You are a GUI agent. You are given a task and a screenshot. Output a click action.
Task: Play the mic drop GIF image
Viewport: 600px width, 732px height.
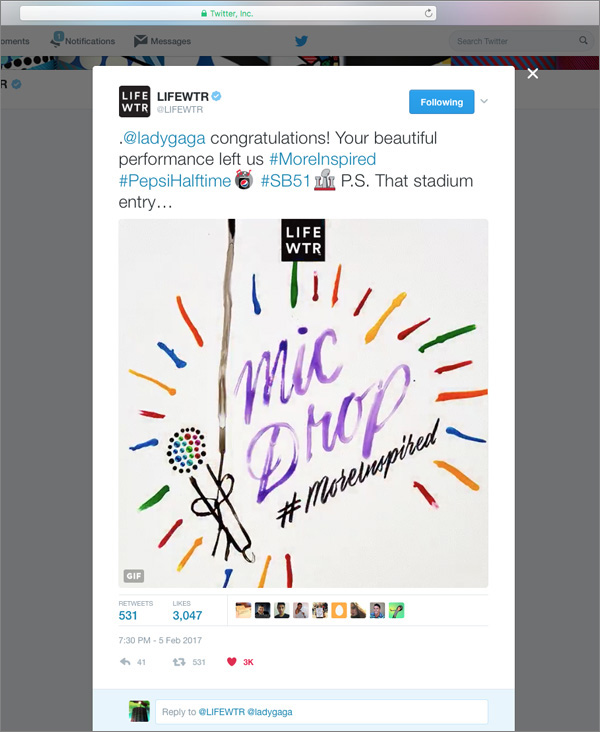(x=304, y=403)
